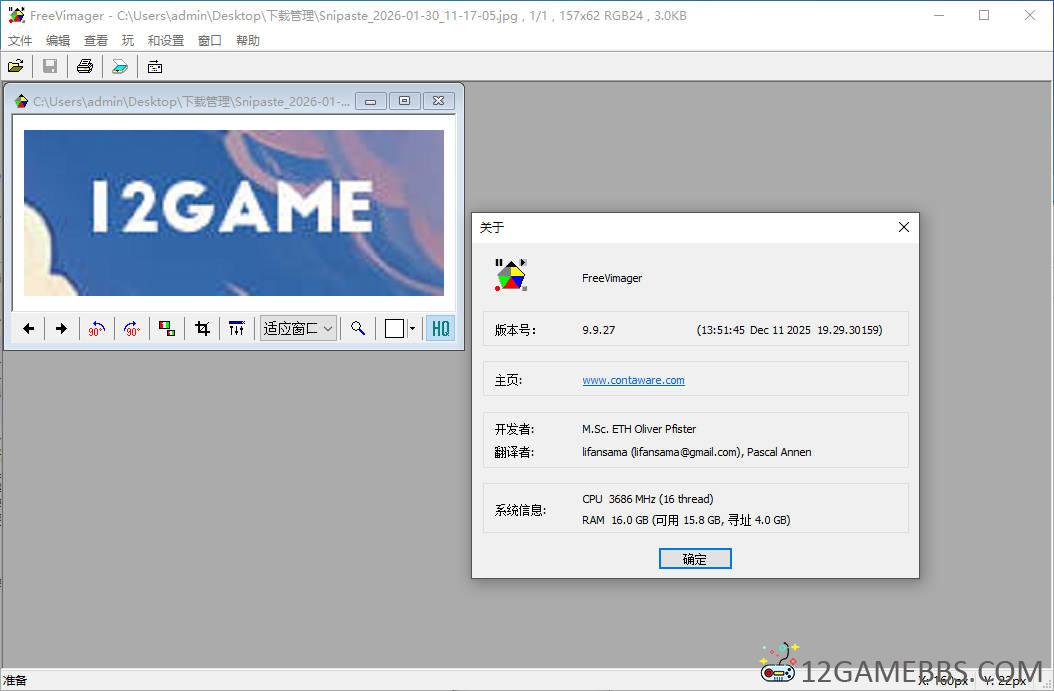Open the 文件 menu

[x=19, y=41]
